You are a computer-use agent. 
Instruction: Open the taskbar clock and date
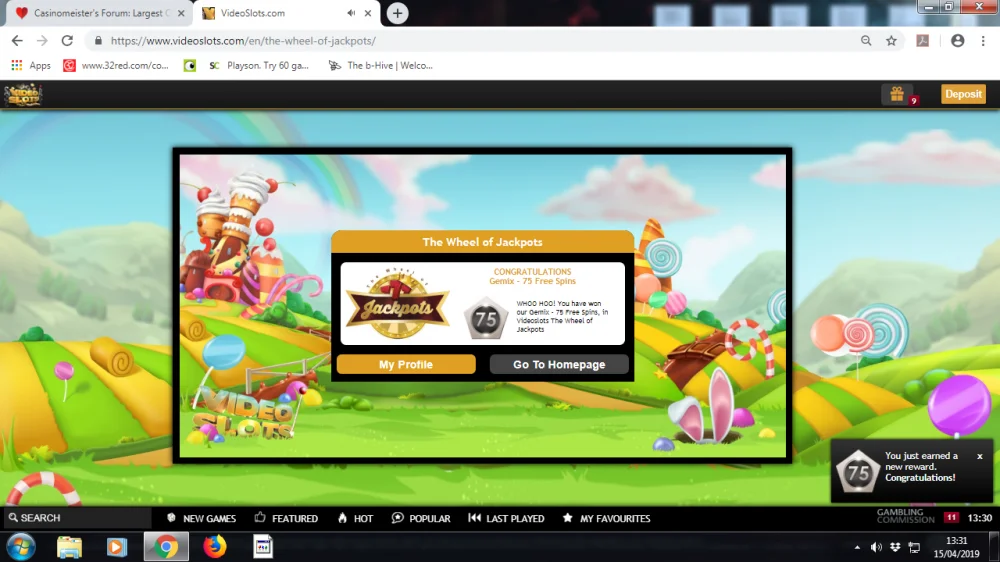click(x=956, y=547)
